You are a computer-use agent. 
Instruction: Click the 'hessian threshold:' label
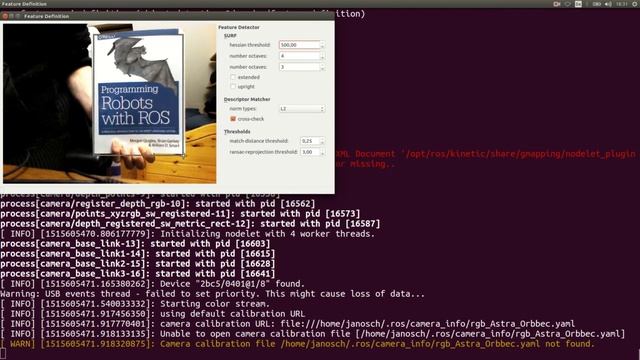(x=250, y=45)
